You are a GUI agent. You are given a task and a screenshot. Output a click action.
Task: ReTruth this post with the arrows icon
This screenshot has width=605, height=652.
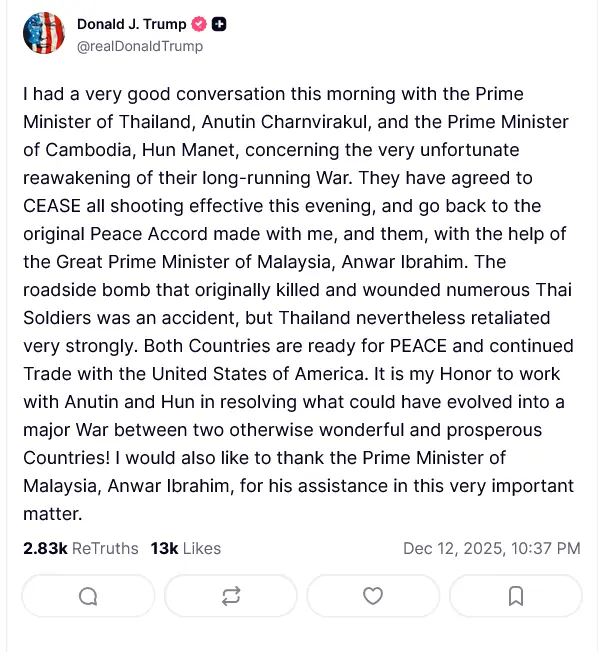231,596
